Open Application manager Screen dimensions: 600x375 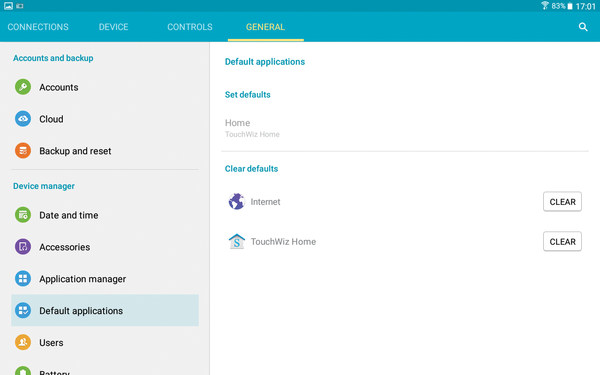pyautogui.click(x=105, y=279)
